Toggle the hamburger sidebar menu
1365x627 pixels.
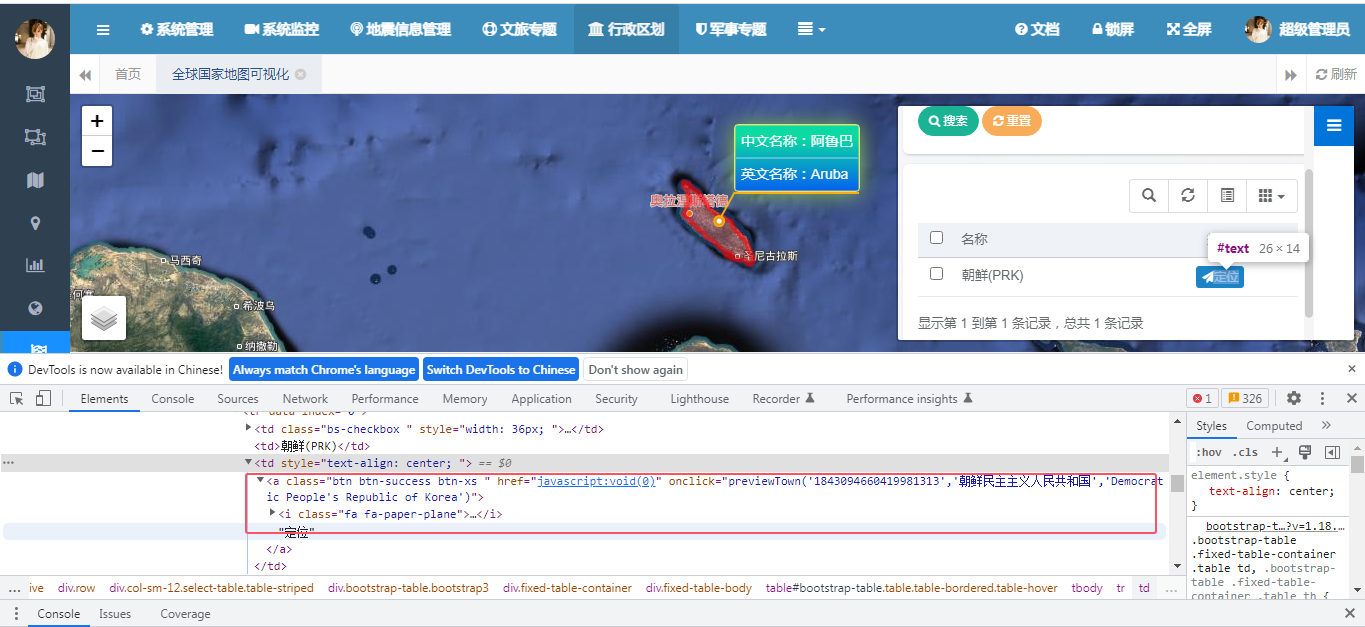coord(103,29)
